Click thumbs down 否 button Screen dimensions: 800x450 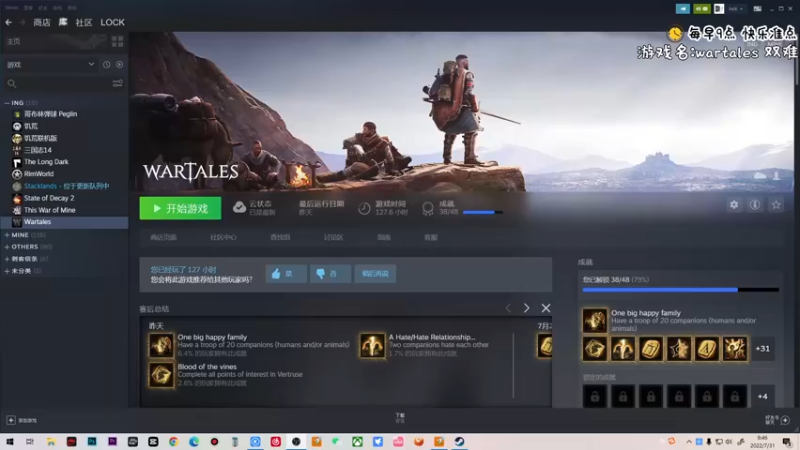tap(330, 274)
